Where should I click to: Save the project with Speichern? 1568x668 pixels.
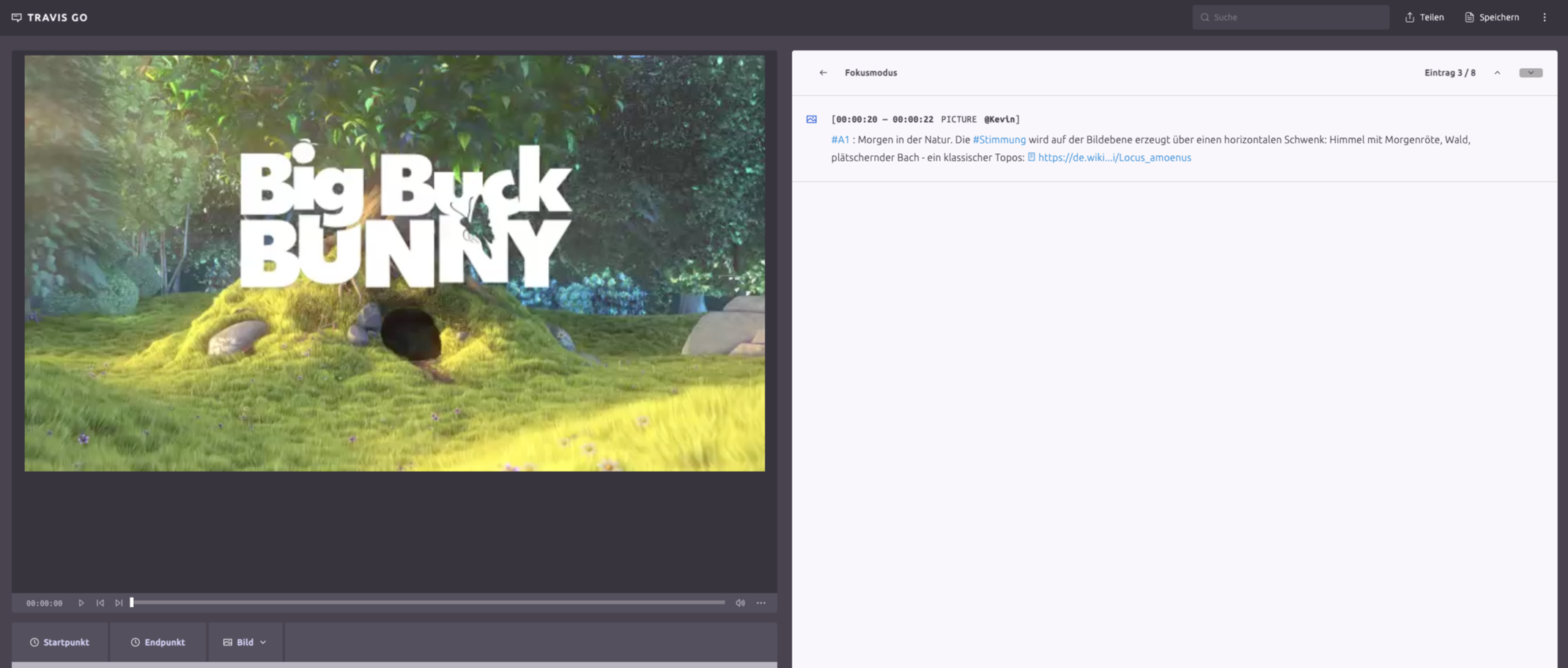click(x=1492, y=17)
